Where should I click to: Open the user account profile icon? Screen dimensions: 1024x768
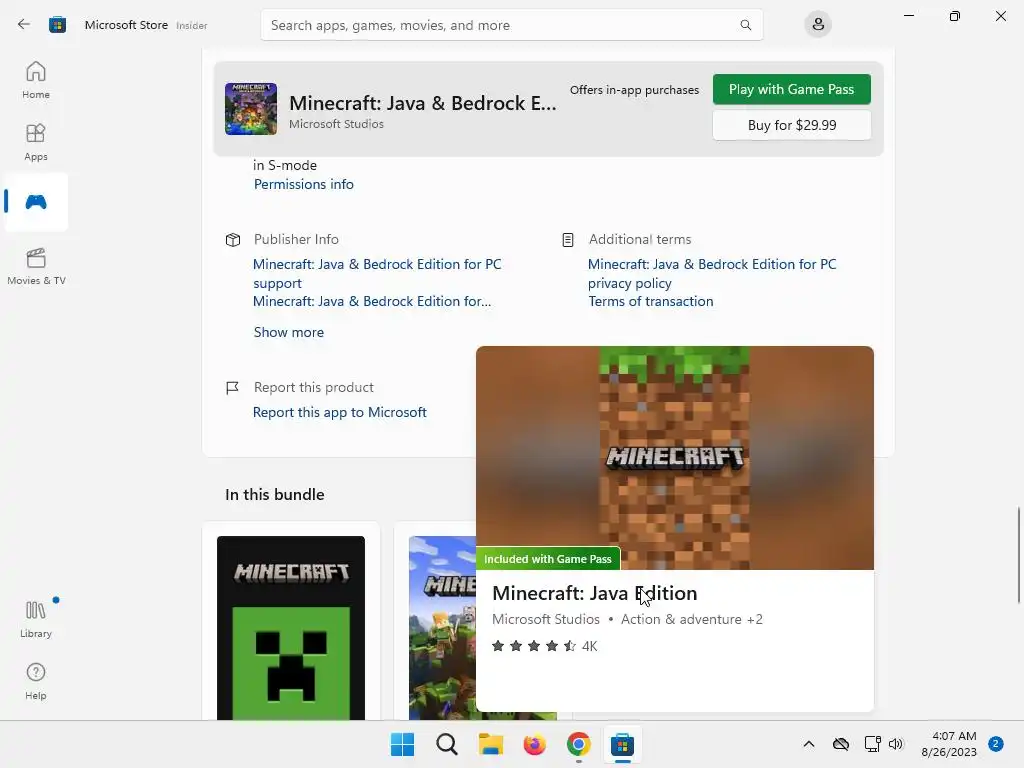(x=818, y=25)
